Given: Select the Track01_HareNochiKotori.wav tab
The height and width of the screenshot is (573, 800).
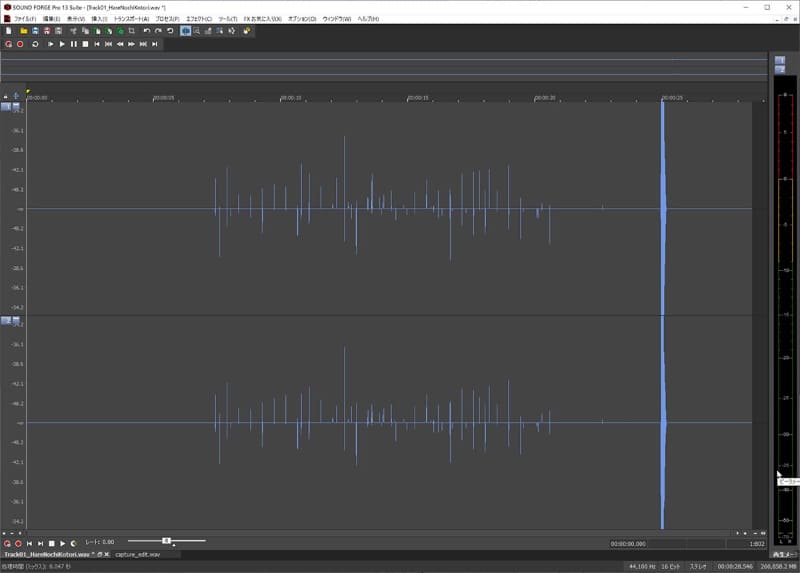Looking at the screenshot, I should [x=49, y=555].
